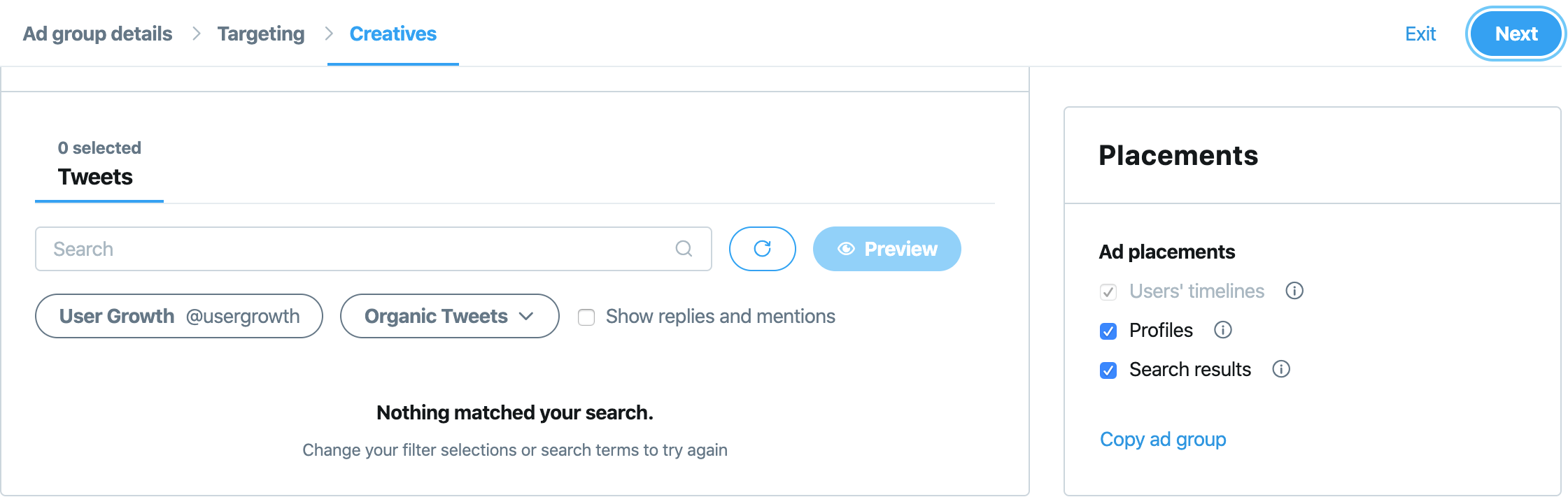The image size is (1568, 497).
Task: Enable Show replies and mentions checkbox
Action: 586,317
